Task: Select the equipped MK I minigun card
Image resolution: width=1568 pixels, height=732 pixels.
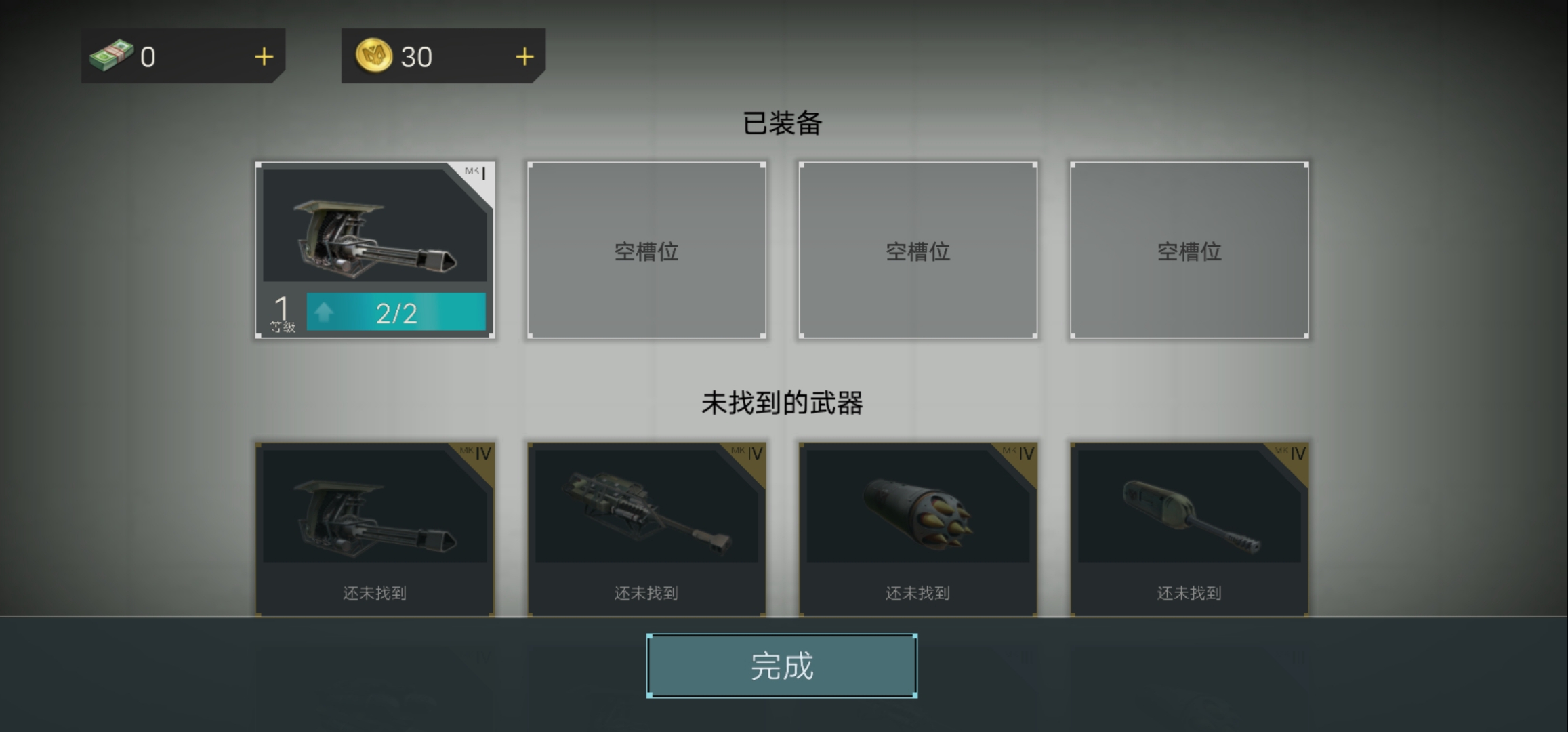Action: (x=375, y=250)
